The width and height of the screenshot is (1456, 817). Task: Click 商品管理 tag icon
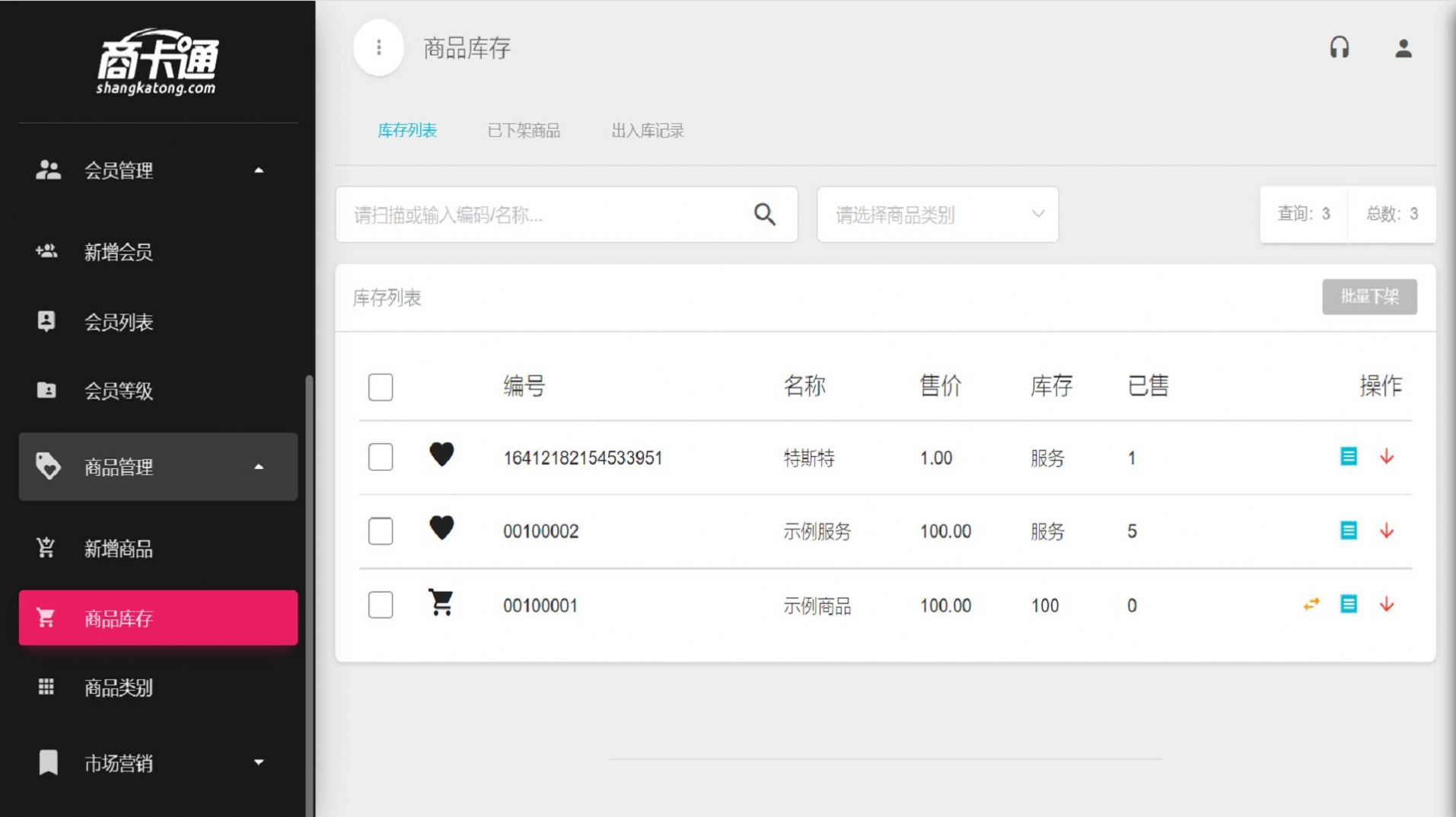point(48,466)
